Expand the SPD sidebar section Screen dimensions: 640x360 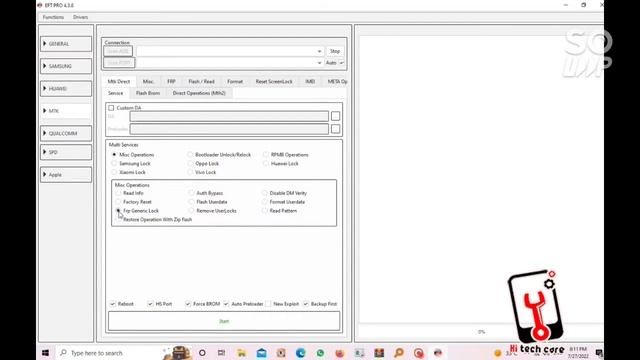(66, 152)
